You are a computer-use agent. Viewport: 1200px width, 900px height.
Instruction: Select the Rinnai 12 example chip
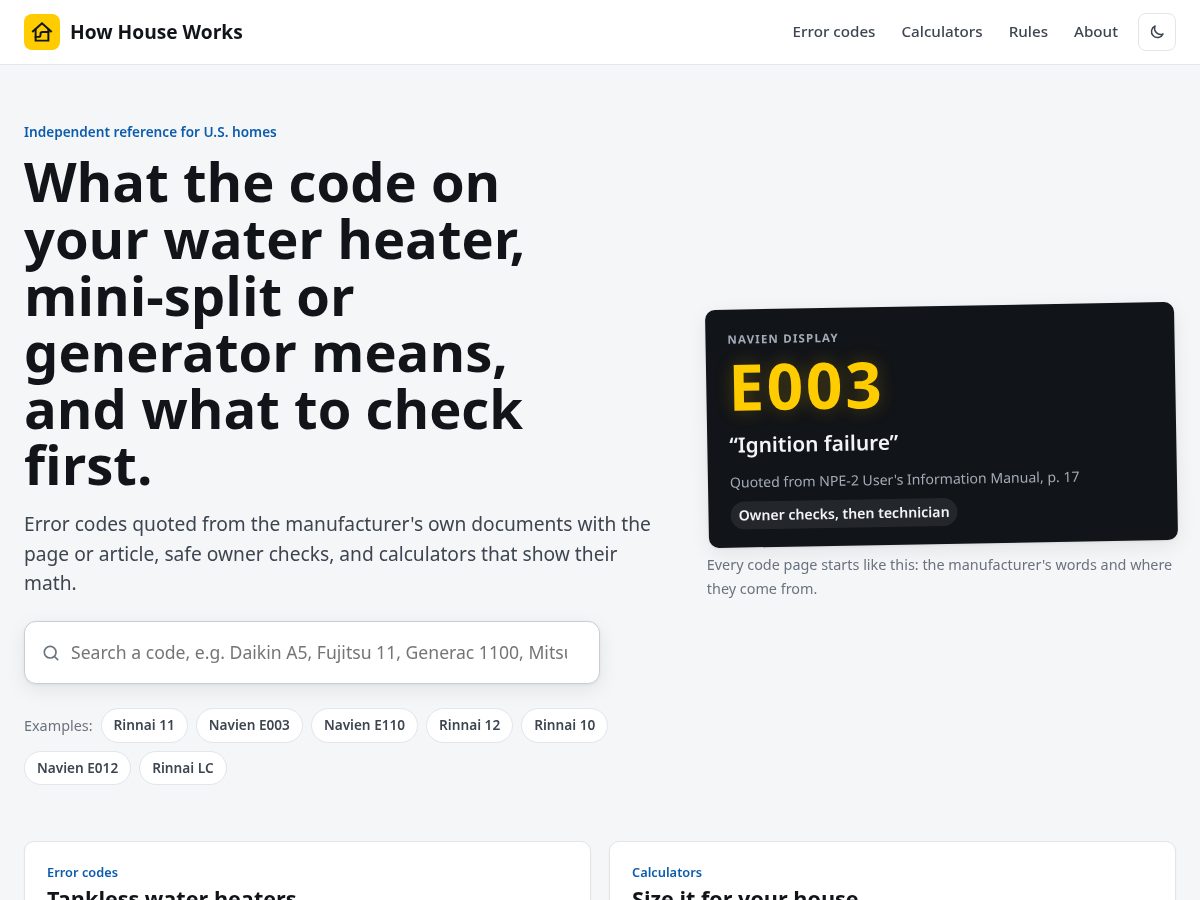[x=469, y=725]
